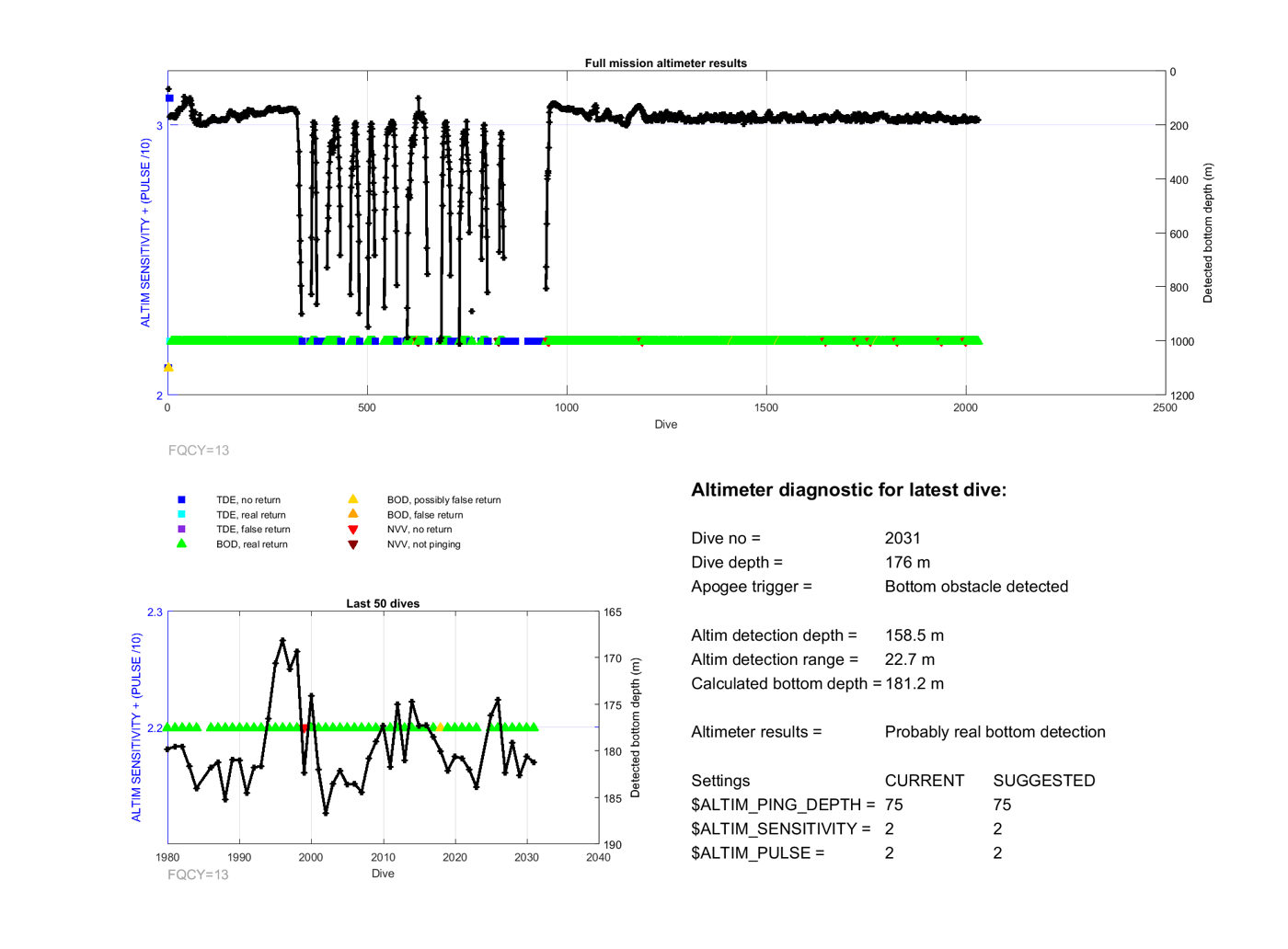Click the 'SUGGESTED' settings column header
This screenshot has height=949, width=1288.
(1044, 781)
